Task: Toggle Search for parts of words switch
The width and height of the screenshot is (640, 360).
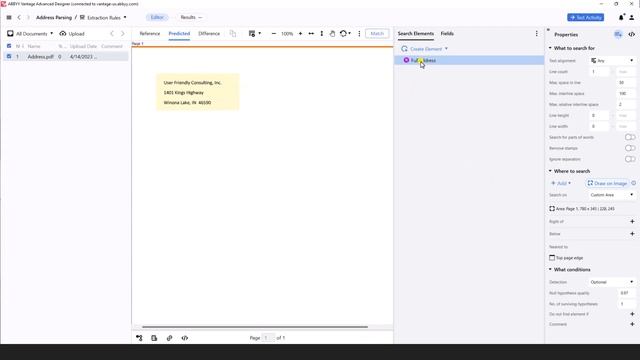Action: (x=630, y=137)
